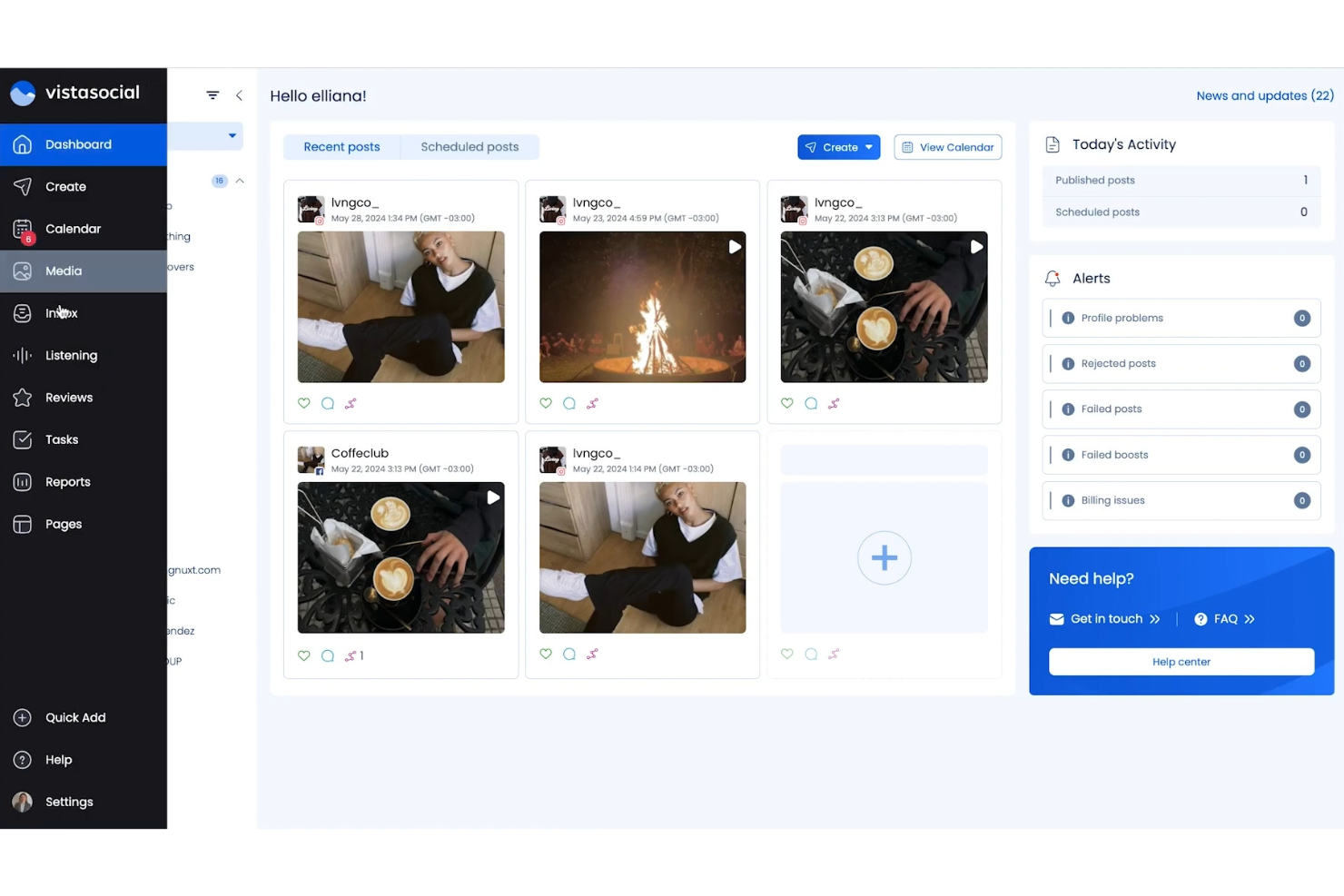1344x896 pixels.
Task: Collapse the secondary panel with the chevron
Action: (x=239, y=94)
